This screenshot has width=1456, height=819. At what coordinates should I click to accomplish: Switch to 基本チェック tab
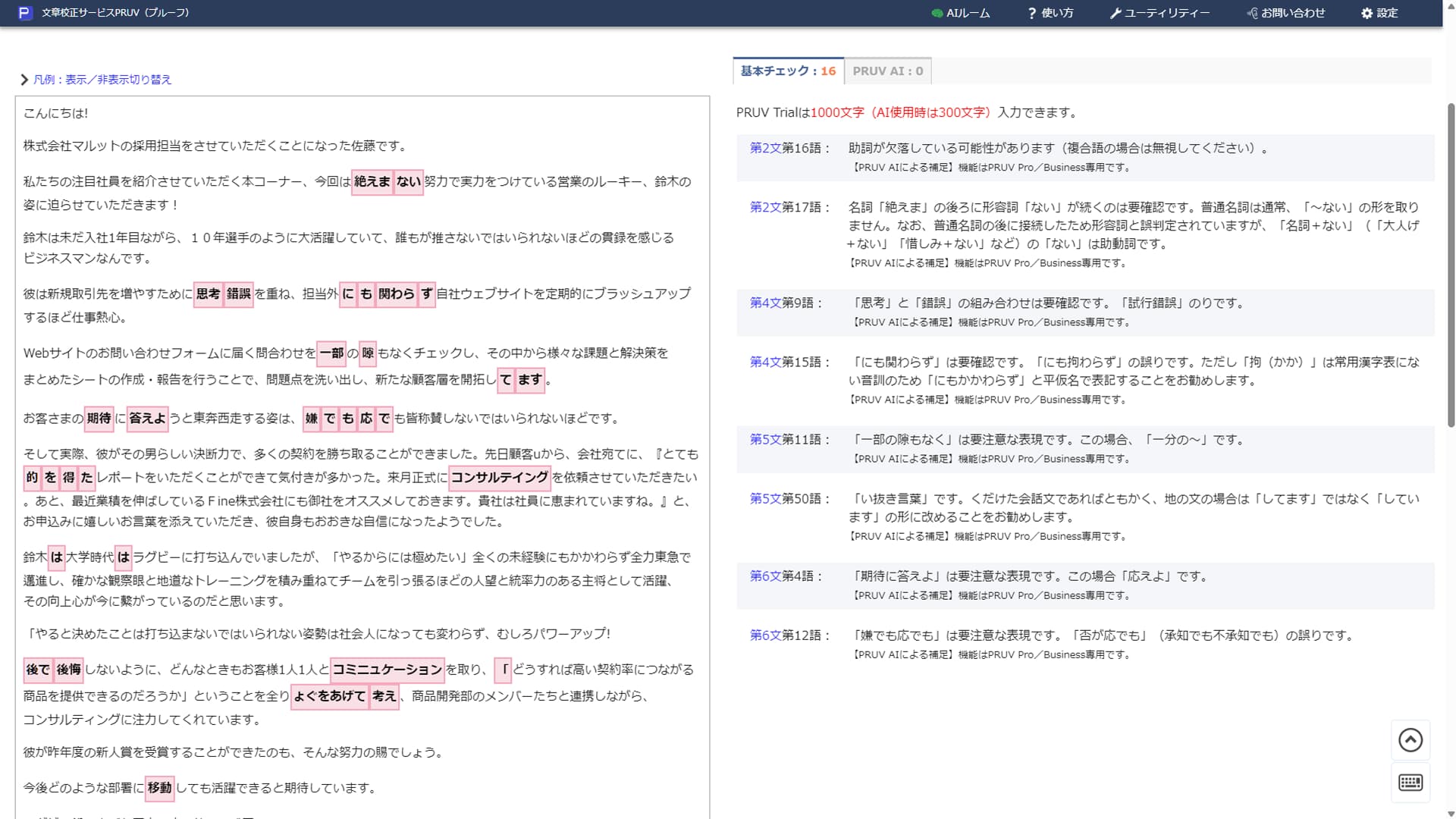pyautogui.click(x=788, y=71)
